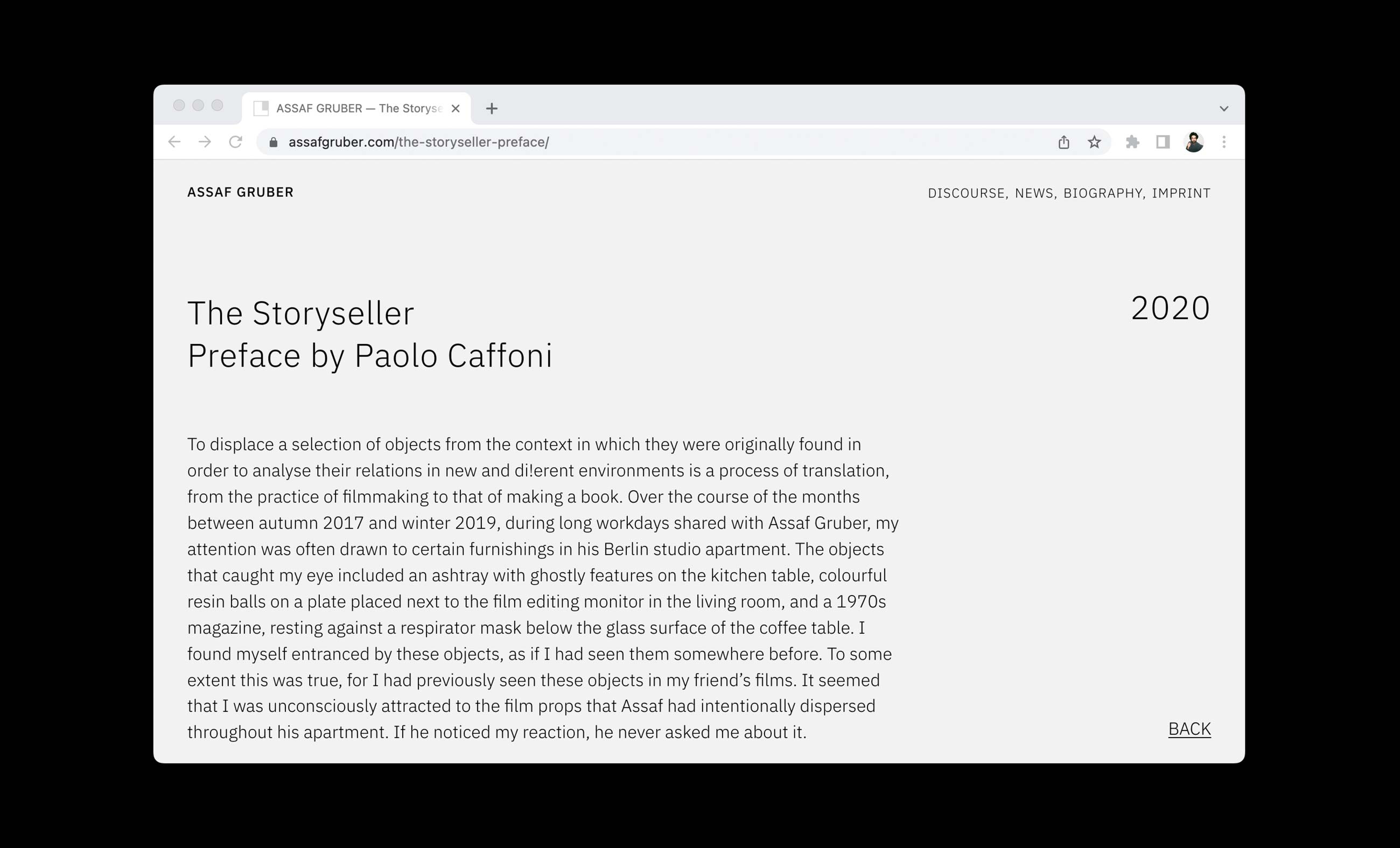The height and width of the screenshot is (848, 1400).
Task: Close the ASSAF GRUBER tab
Action: click(x=456, y=108)
